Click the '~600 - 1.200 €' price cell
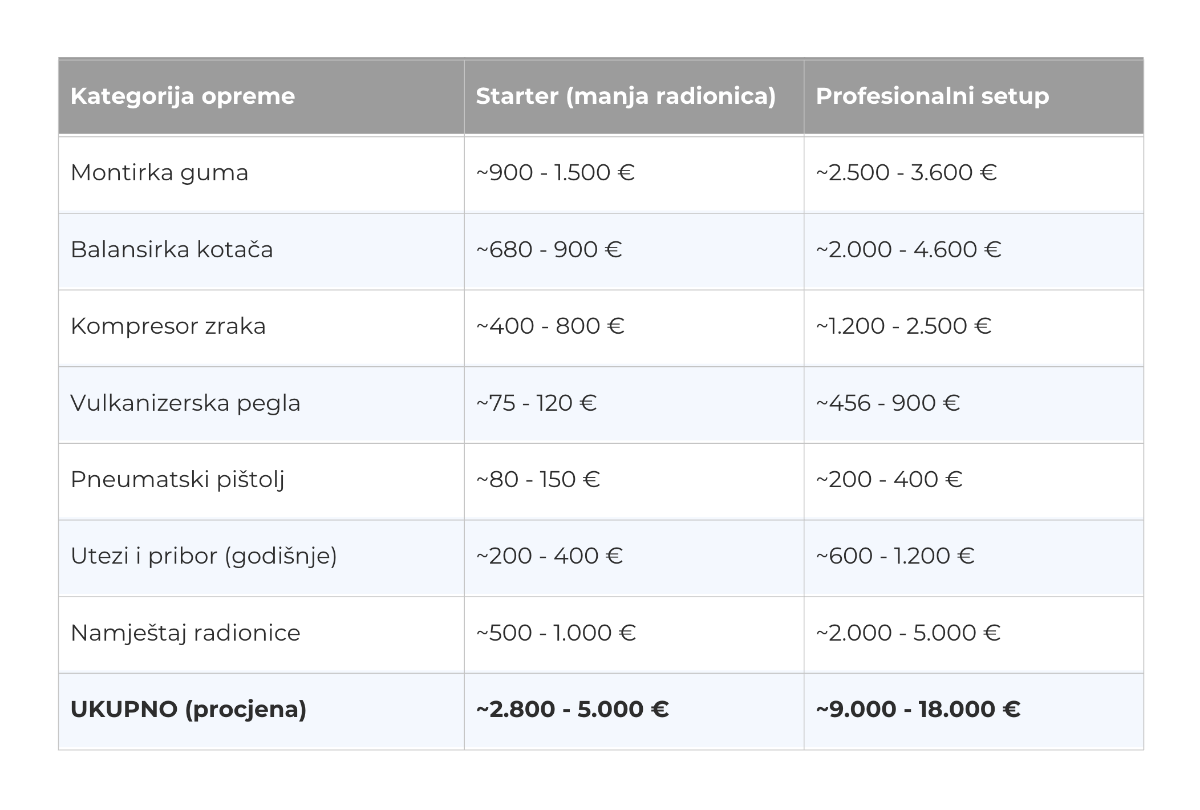The width and height of the screenshot is (1200, 810). point(895,556)
